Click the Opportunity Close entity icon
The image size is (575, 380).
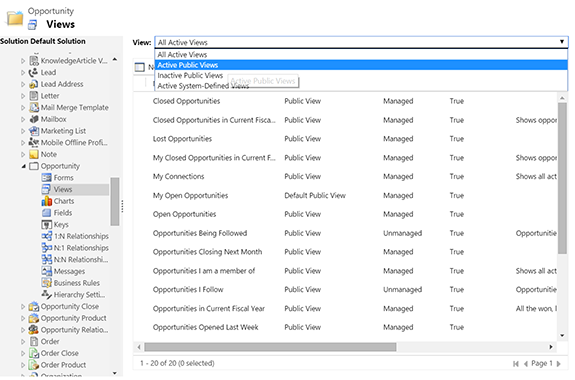coord(34,306)
